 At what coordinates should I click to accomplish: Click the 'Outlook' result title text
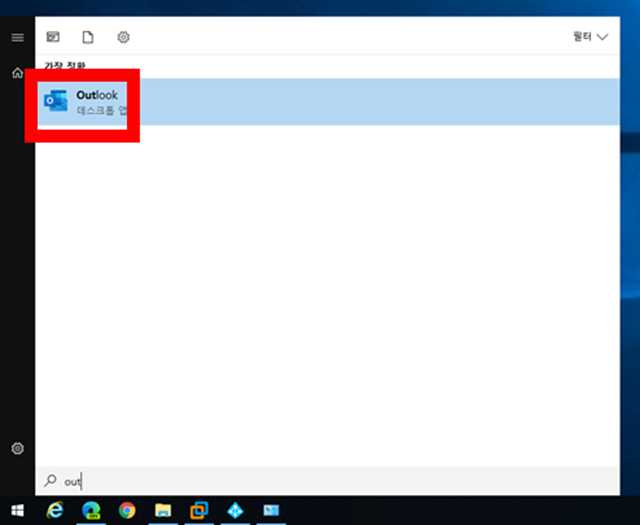coord(97,95)
